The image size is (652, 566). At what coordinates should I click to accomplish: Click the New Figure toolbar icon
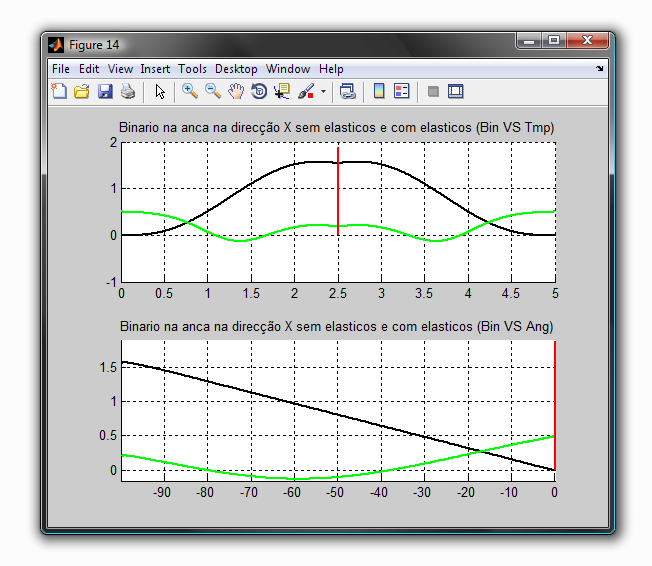59,92
